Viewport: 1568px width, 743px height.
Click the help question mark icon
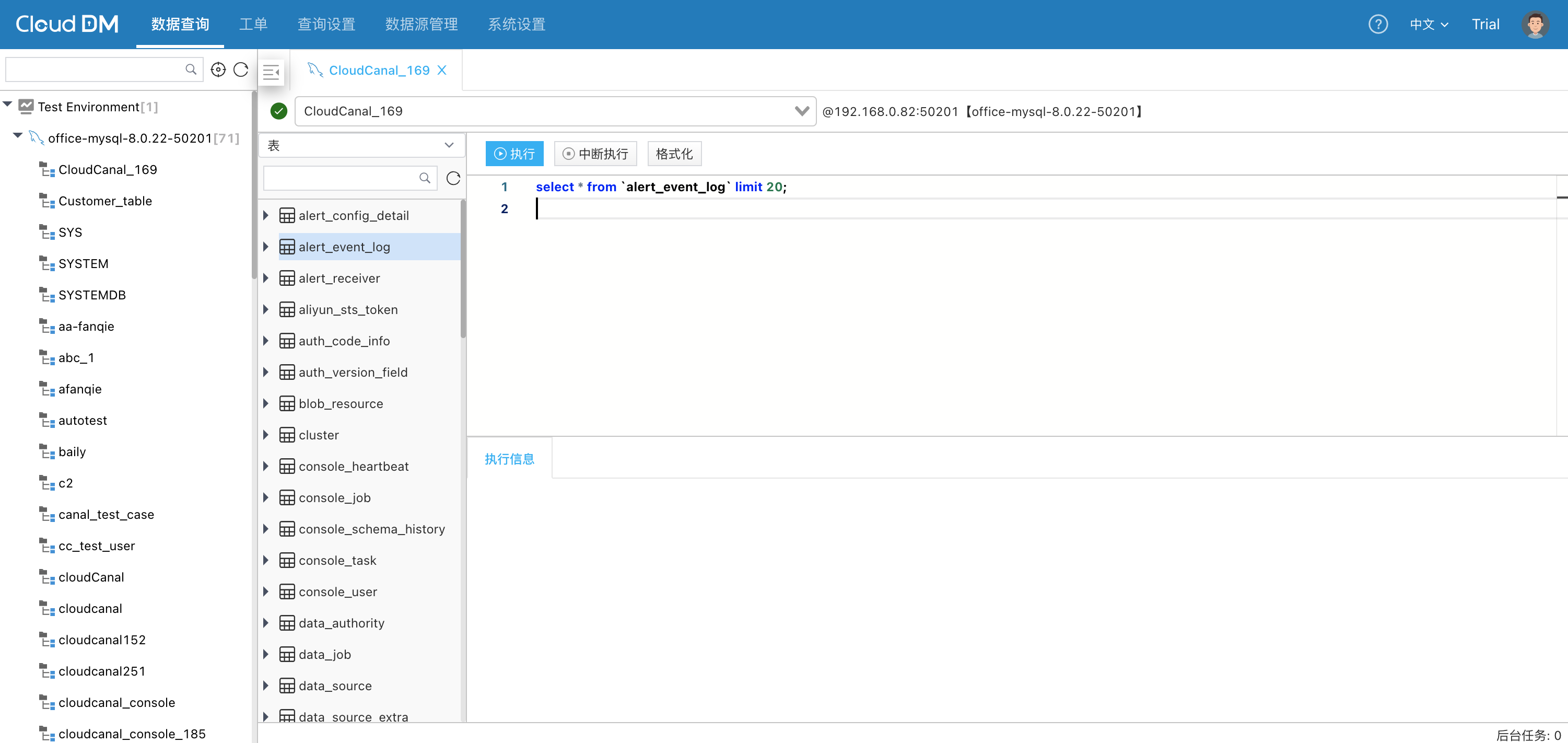[1377, 25]
